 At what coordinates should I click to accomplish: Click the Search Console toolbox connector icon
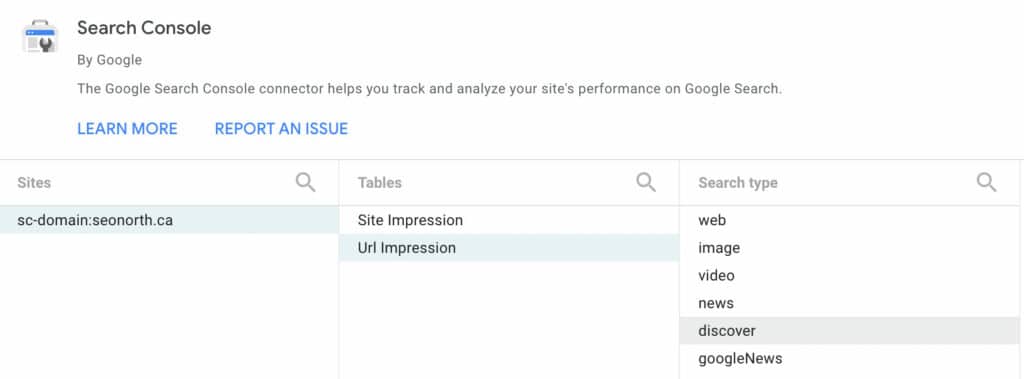pos(40,37)
